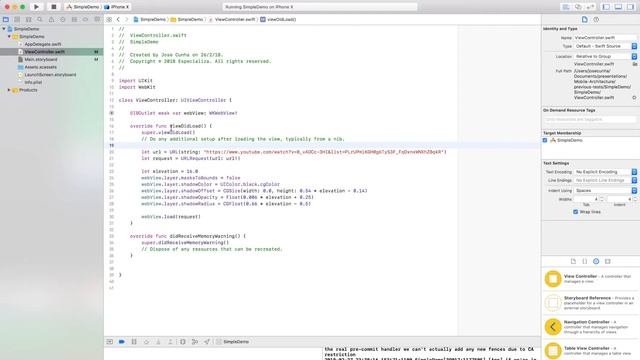
Task: Click viewDidLoad() in jump bar
Action: (x=278, y=19)
